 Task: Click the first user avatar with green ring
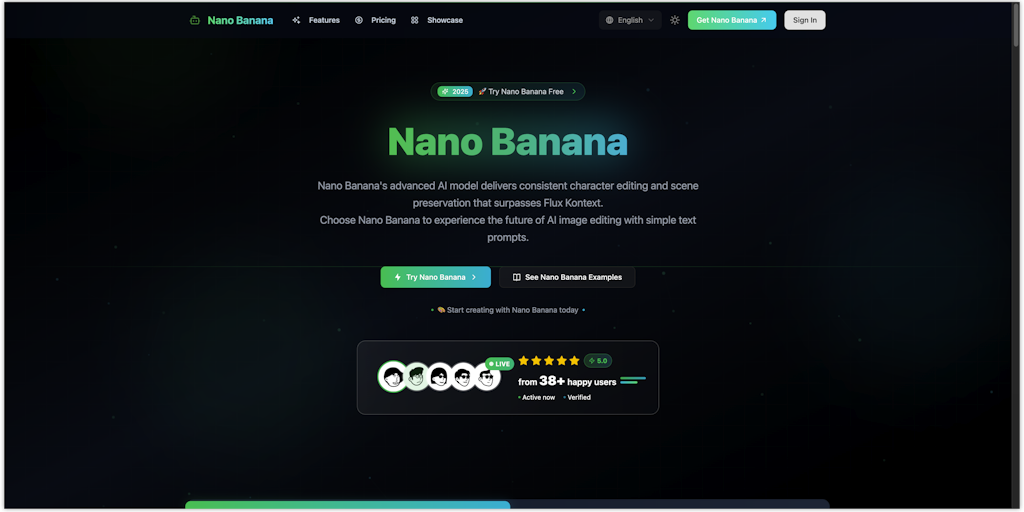click(x=393, y=376)
